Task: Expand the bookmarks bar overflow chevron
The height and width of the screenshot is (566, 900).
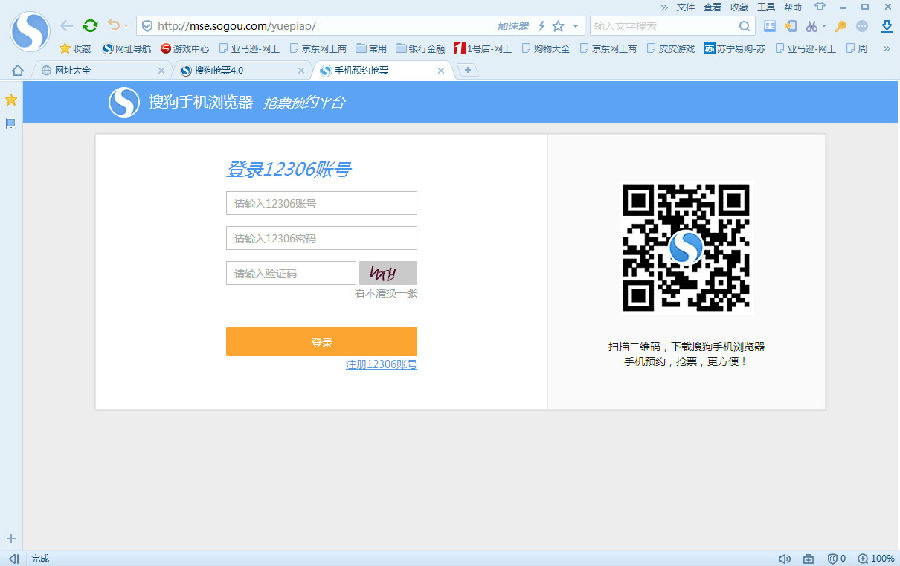Action: coord(885,48)
